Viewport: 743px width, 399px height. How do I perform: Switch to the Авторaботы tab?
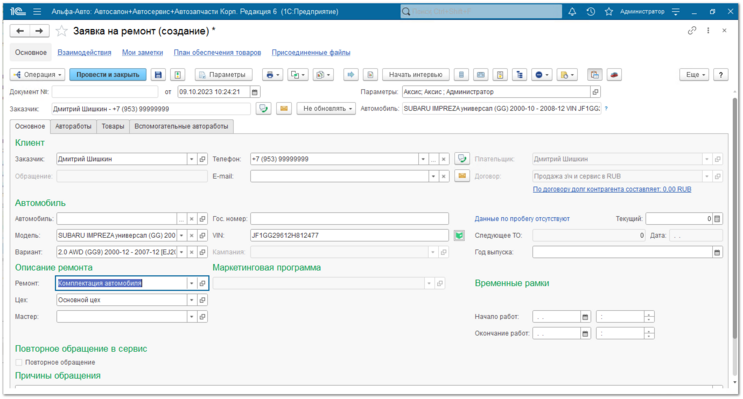[73, 127]
